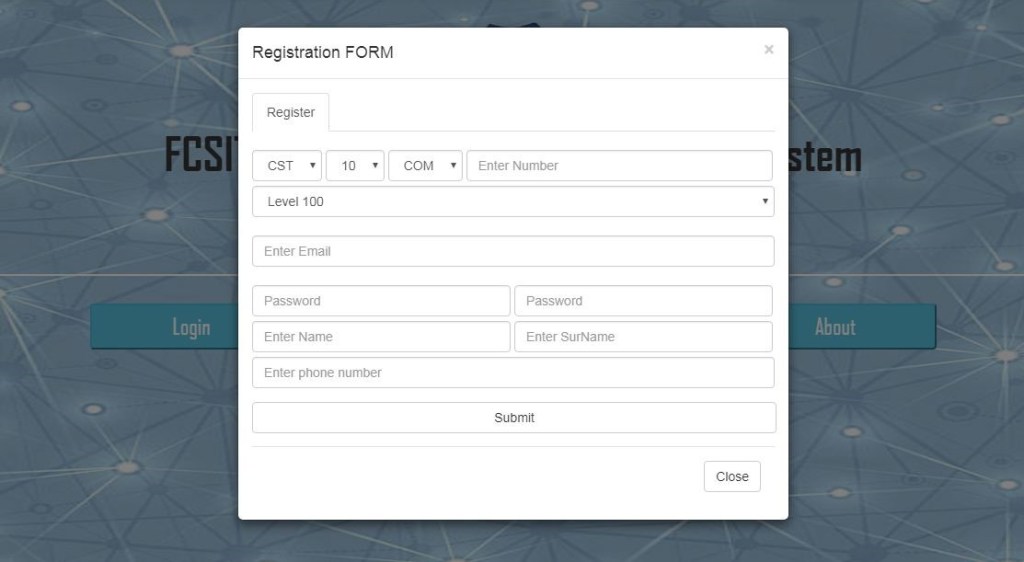Expand the year dropdown showing 10
This screenshot has width=1024, height=562.
tap(355, 166)
